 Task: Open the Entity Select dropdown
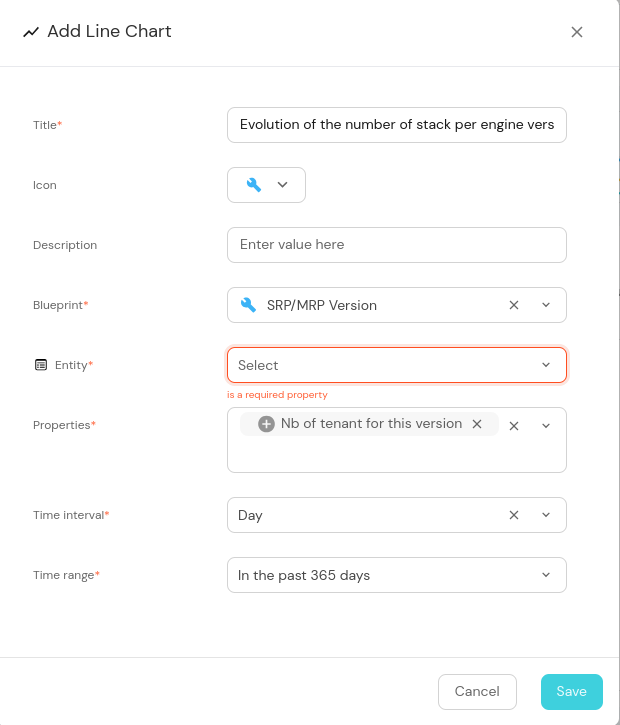pyautogui.click(x=396, y=365)
